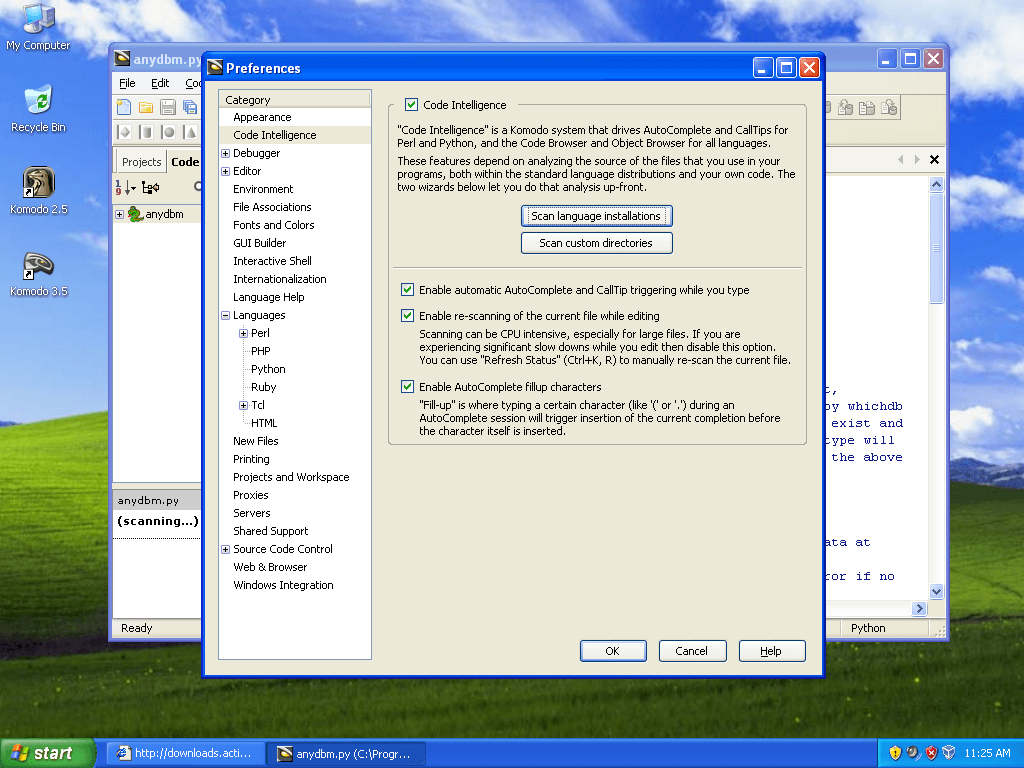Click the SCC icon with two documents

(x=867, y=108)
